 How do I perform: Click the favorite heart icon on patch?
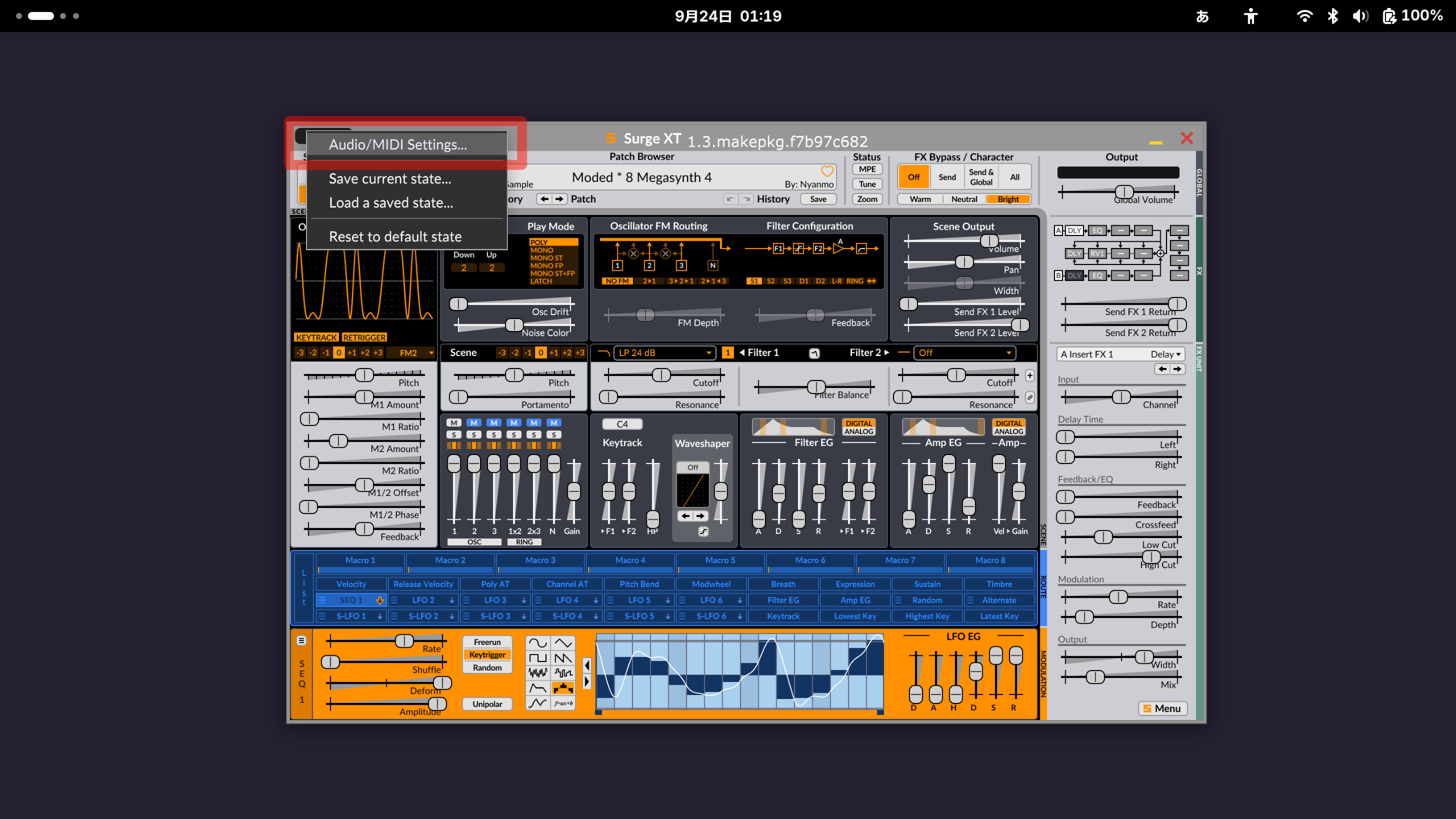pyautogui.click(x=827, y=171)
